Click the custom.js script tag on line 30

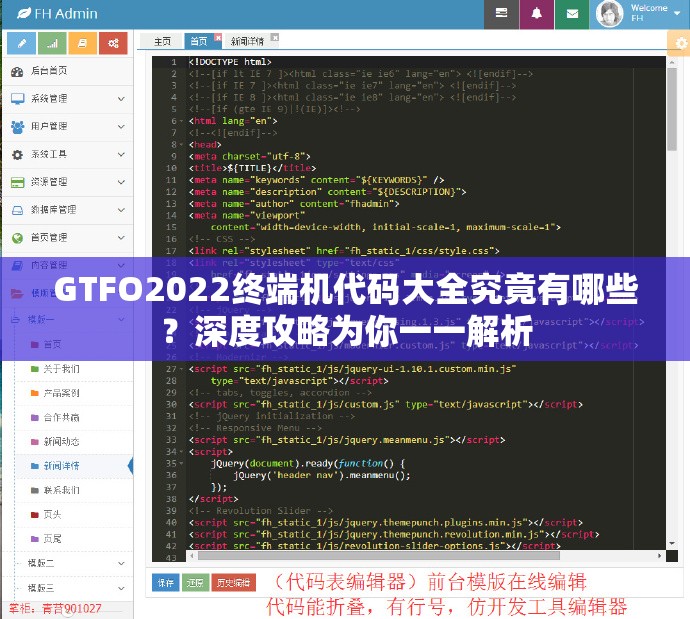[x=385, y=404]
